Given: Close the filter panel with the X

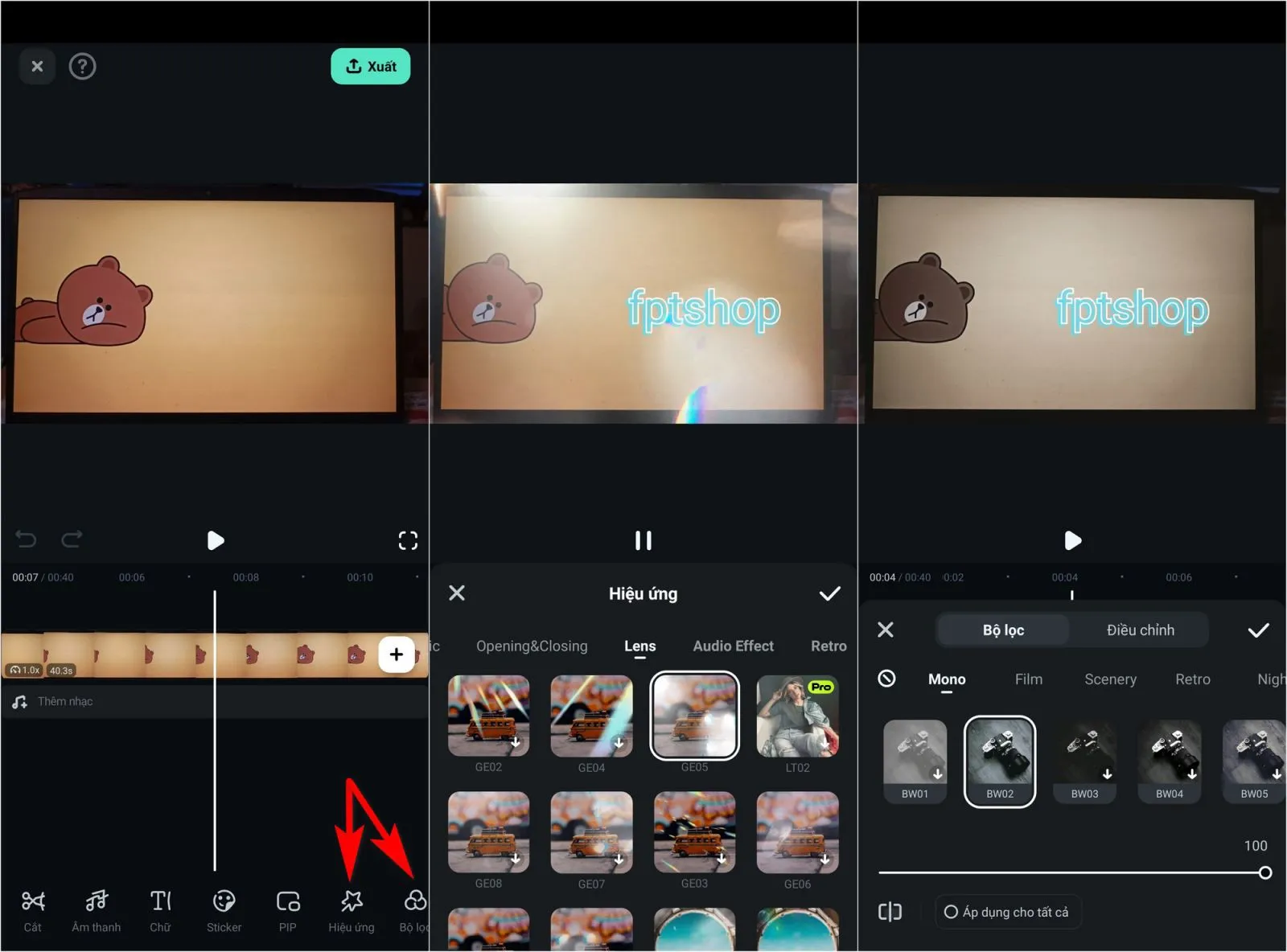Looking at the screenshot, I should click(886, 630).
